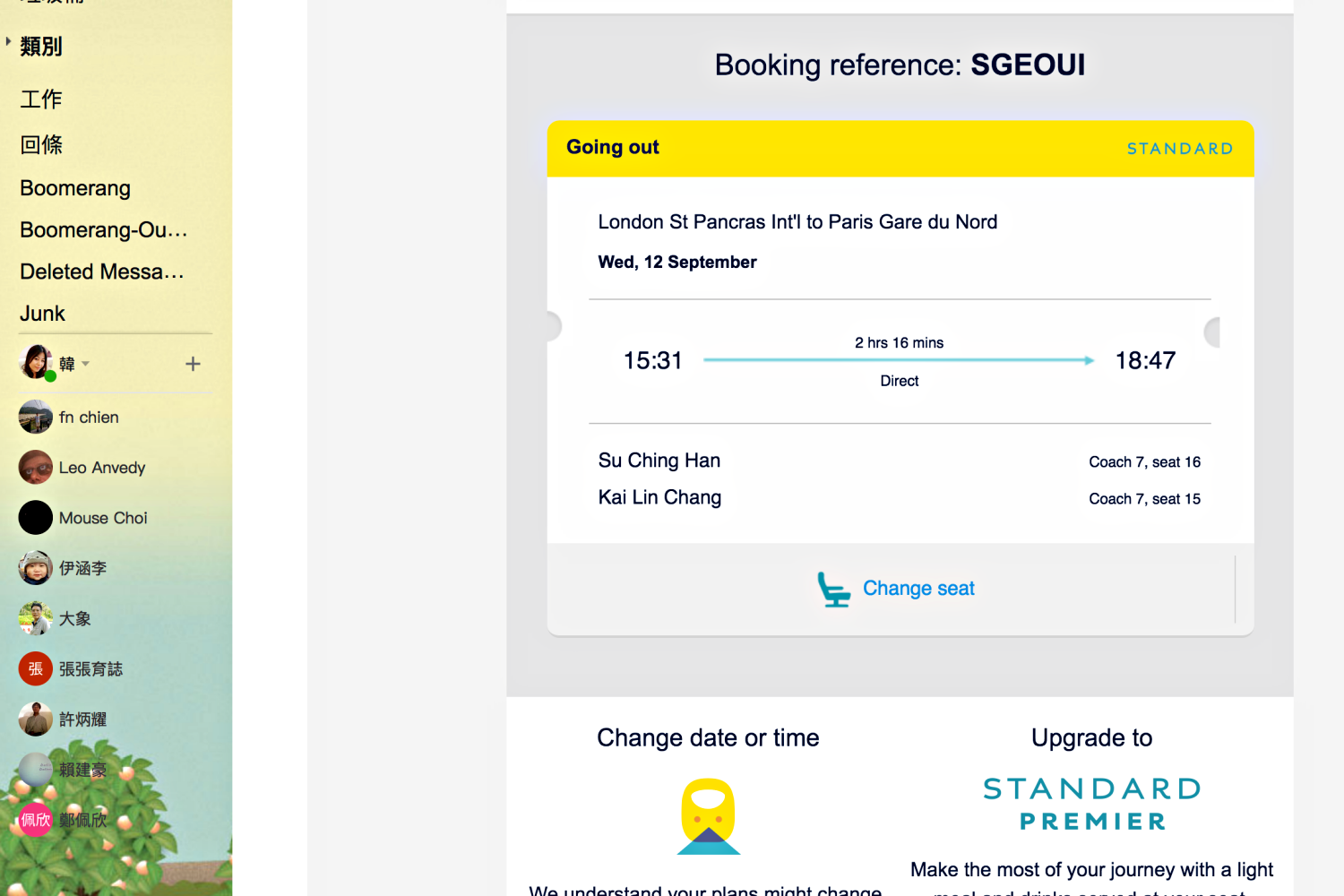The height and width of the screenshot is (896, 1344).
Task: Open the Junk folder
Action: [42, 314]
